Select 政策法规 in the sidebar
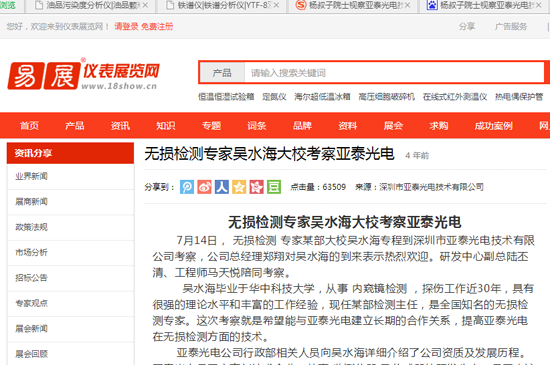This screenshot has height=365, width=550. pos(71,227)
